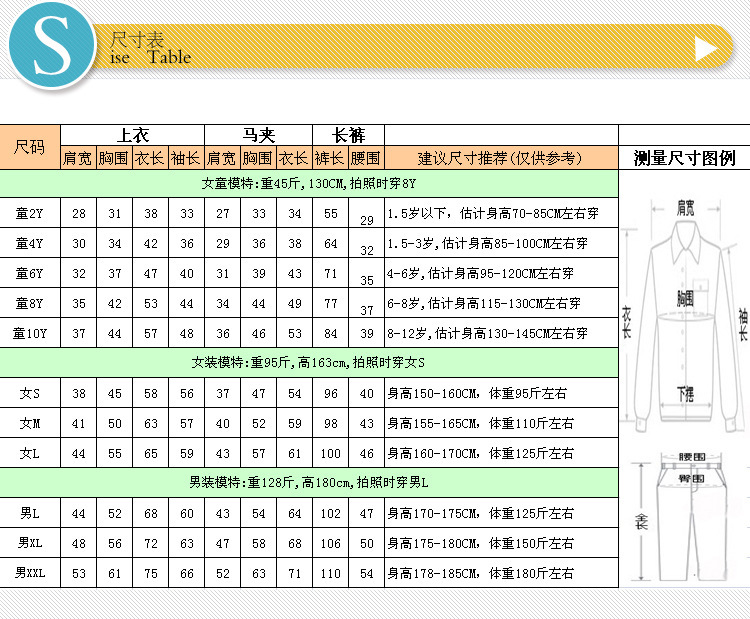Viewport: 750px width, 619px height.
Task: Select the 童10Y size row label
Action: [30, 332]
